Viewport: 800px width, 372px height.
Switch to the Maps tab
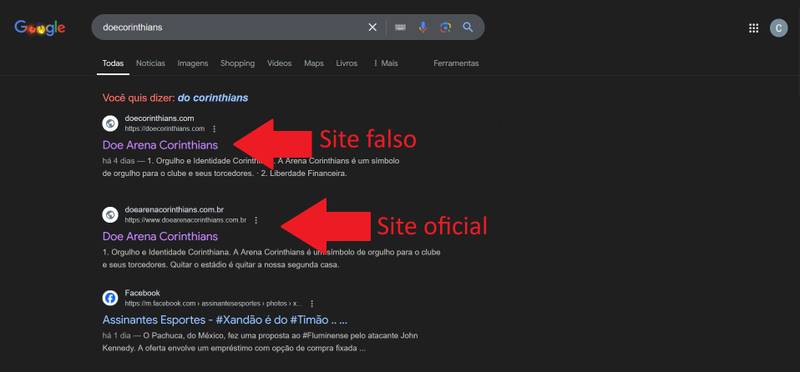point(314,63)
